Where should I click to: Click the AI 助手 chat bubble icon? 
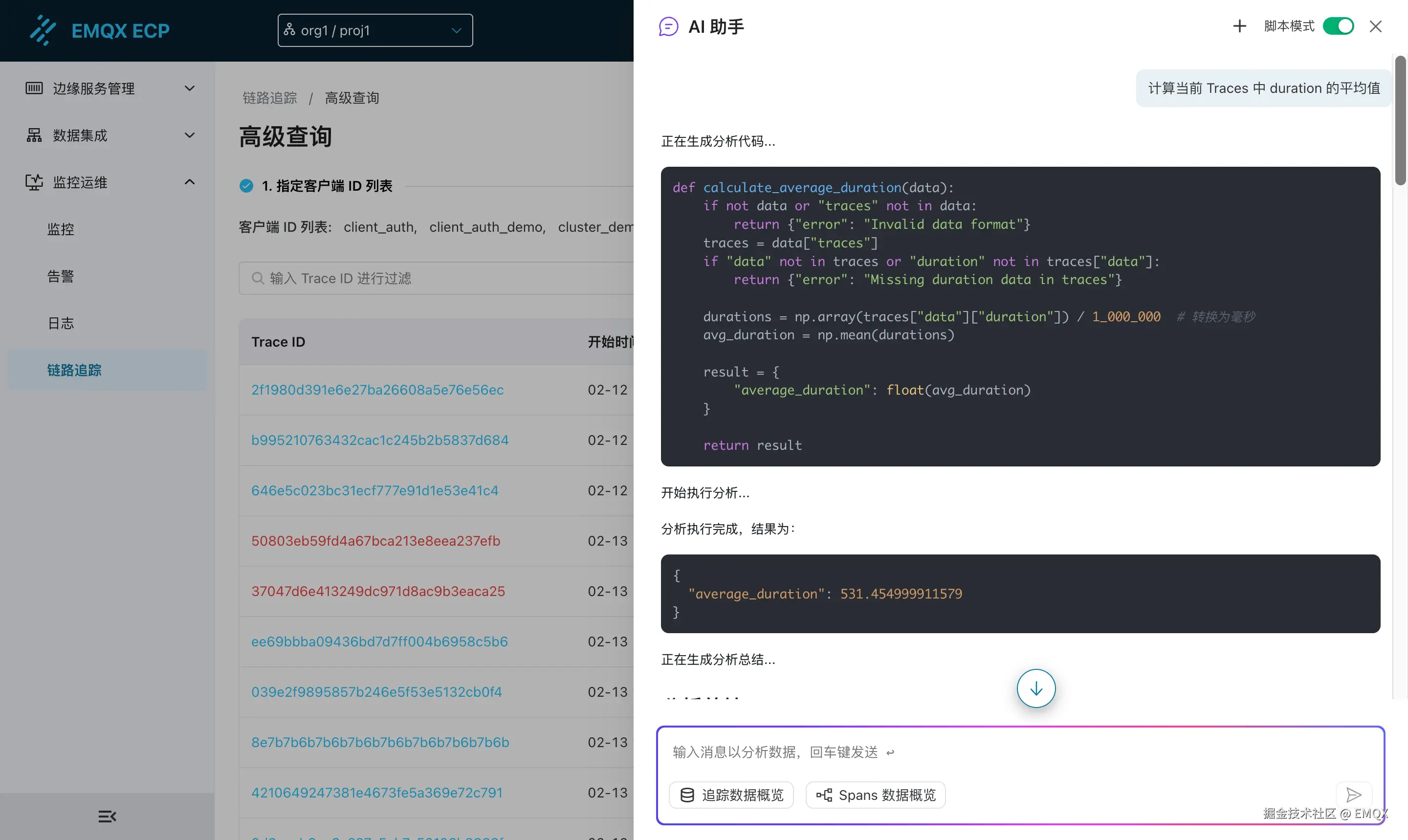pos(669,26)
